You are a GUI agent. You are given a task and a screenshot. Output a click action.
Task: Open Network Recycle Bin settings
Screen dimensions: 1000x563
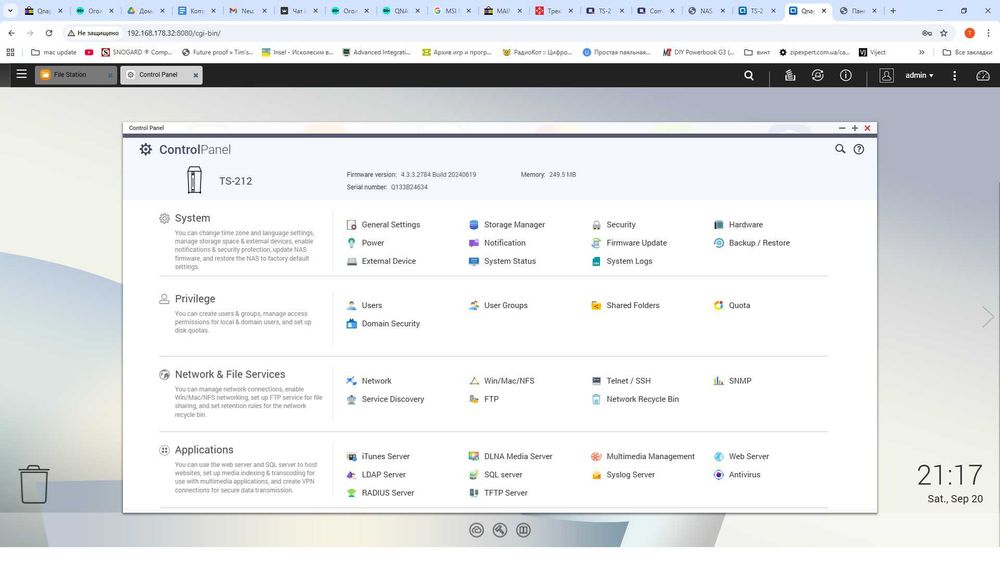coord(635,399)
